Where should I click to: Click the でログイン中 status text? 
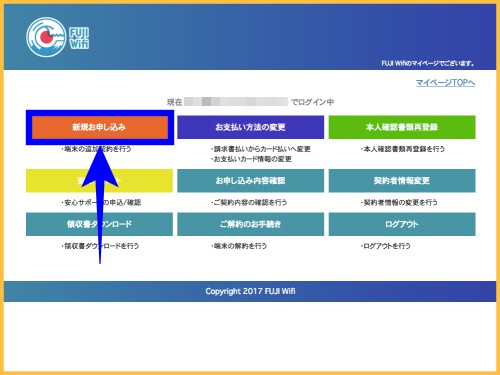[x=312, y=102]
